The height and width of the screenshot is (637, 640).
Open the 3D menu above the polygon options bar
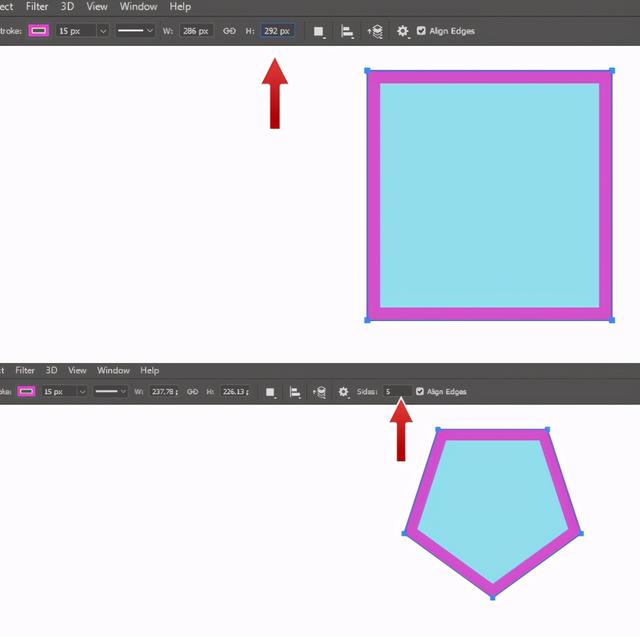pyautogui.click(x=51, y=371)
